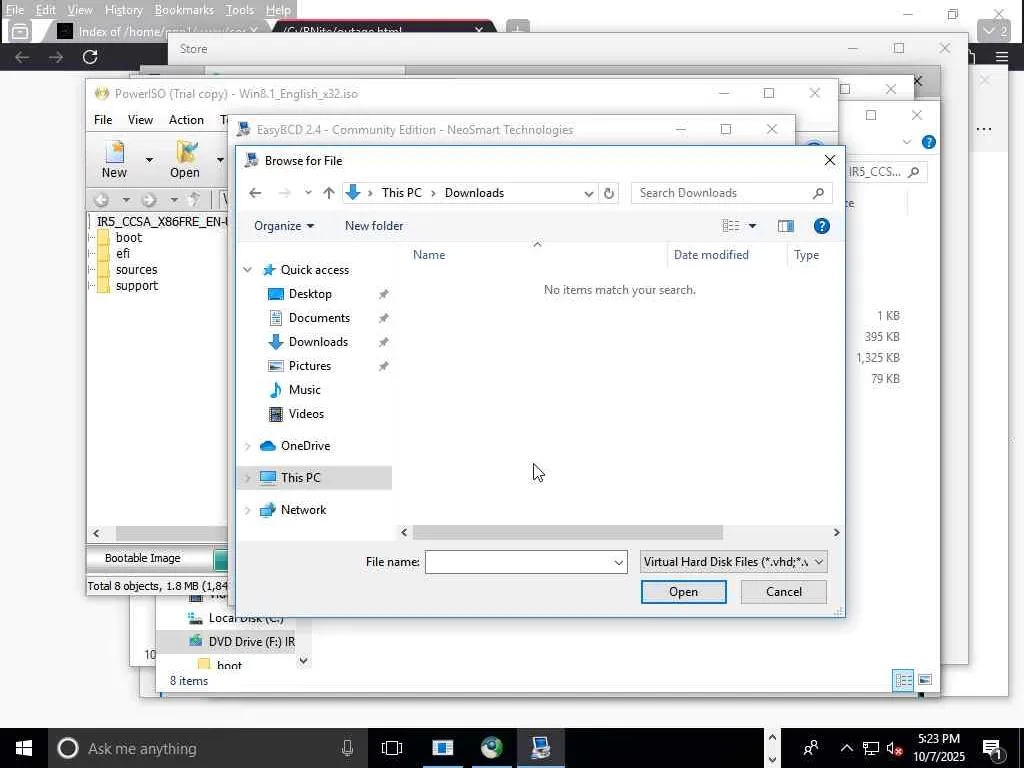Viewport: 1024px width, 768px height.
Task: Open the Bookmarks menu in browser
Action: 184,10
